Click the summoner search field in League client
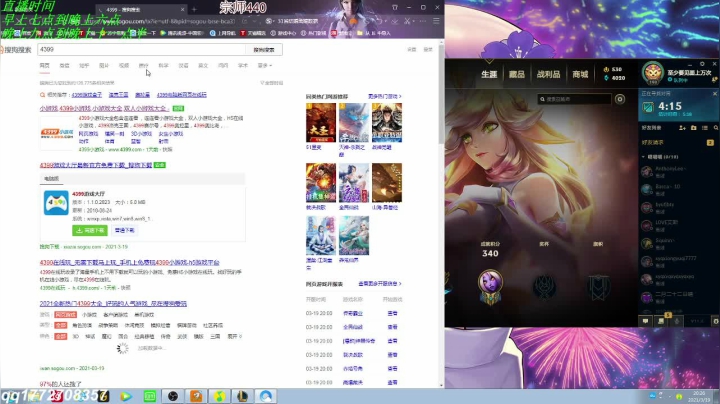The image size is (720, 404). (x=574, y=99)
